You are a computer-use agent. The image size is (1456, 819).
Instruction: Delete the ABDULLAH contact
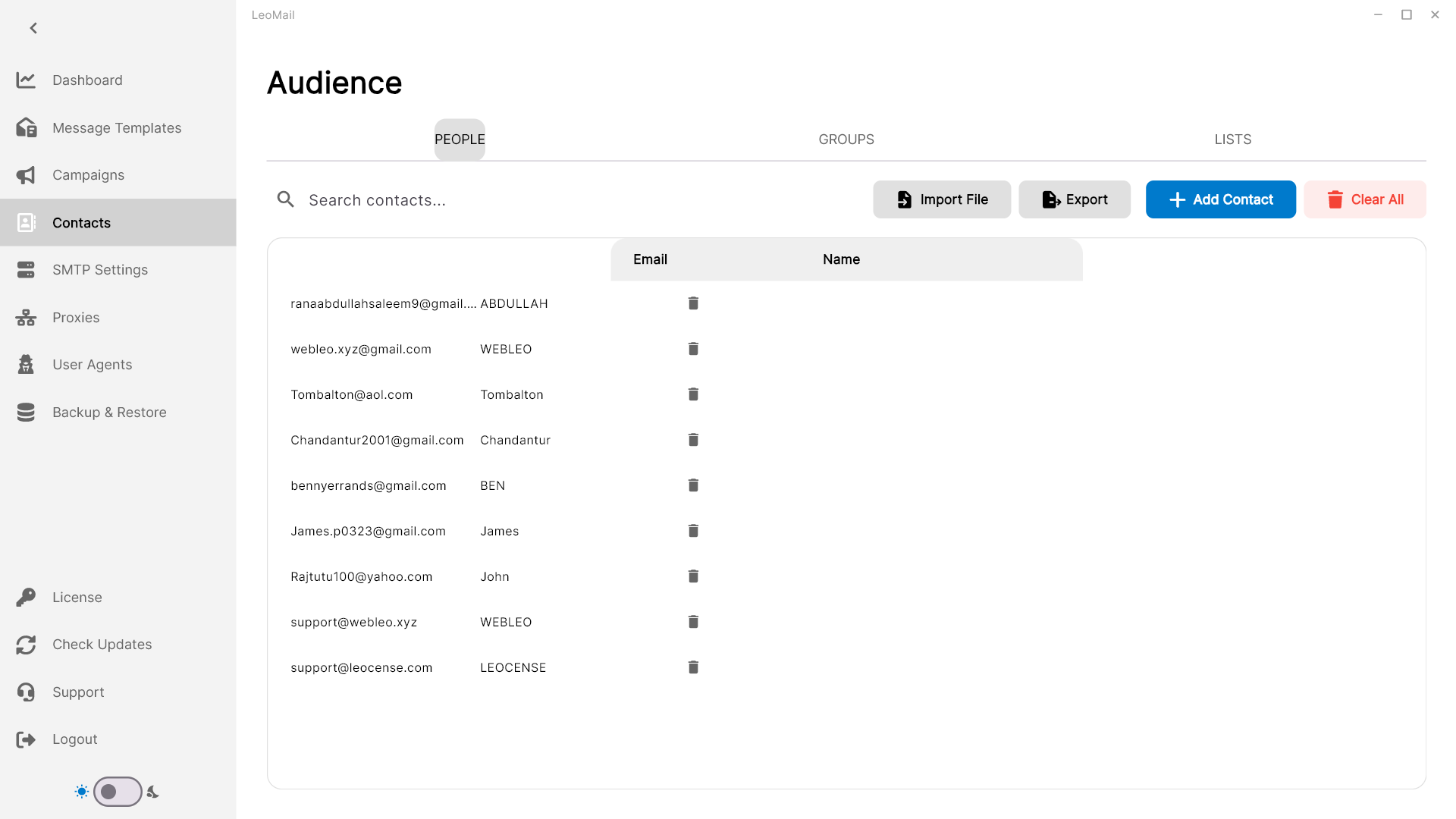click(x=693, y=303)
